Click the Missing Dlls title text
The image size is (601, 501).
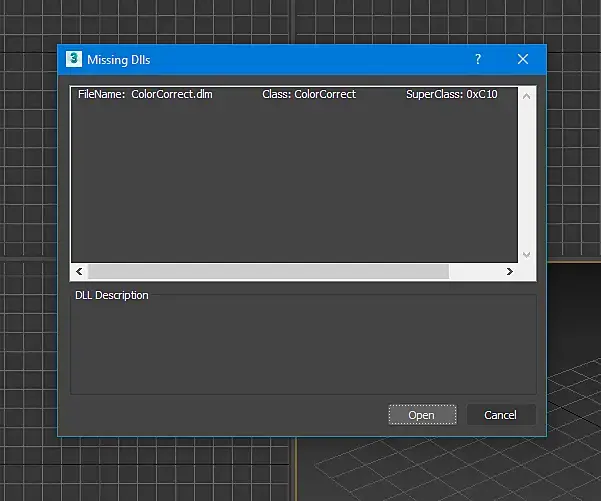119,60
